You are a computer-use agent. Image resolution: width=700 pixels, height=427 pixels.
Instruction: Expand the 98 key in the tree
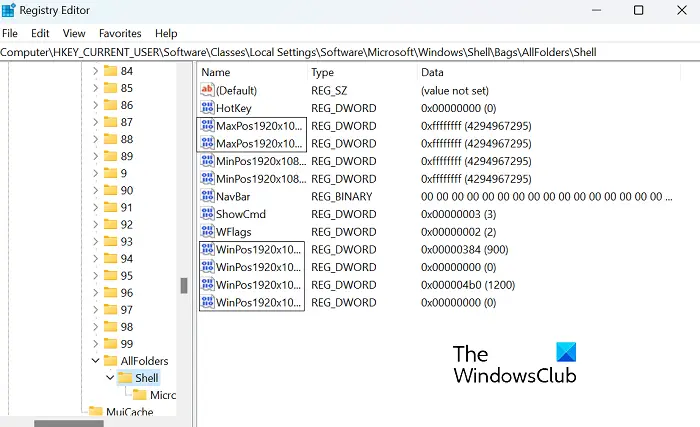(x=95, y=327)
